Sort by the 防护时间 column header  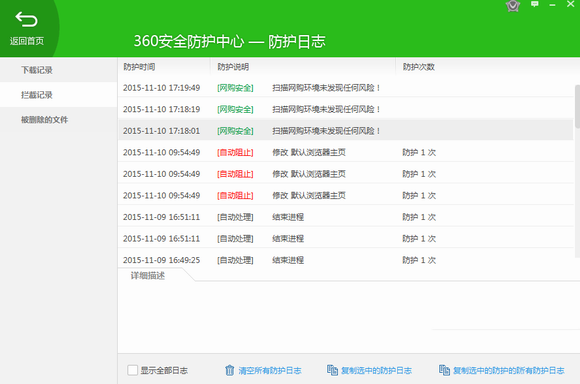(x=139, y=67)
